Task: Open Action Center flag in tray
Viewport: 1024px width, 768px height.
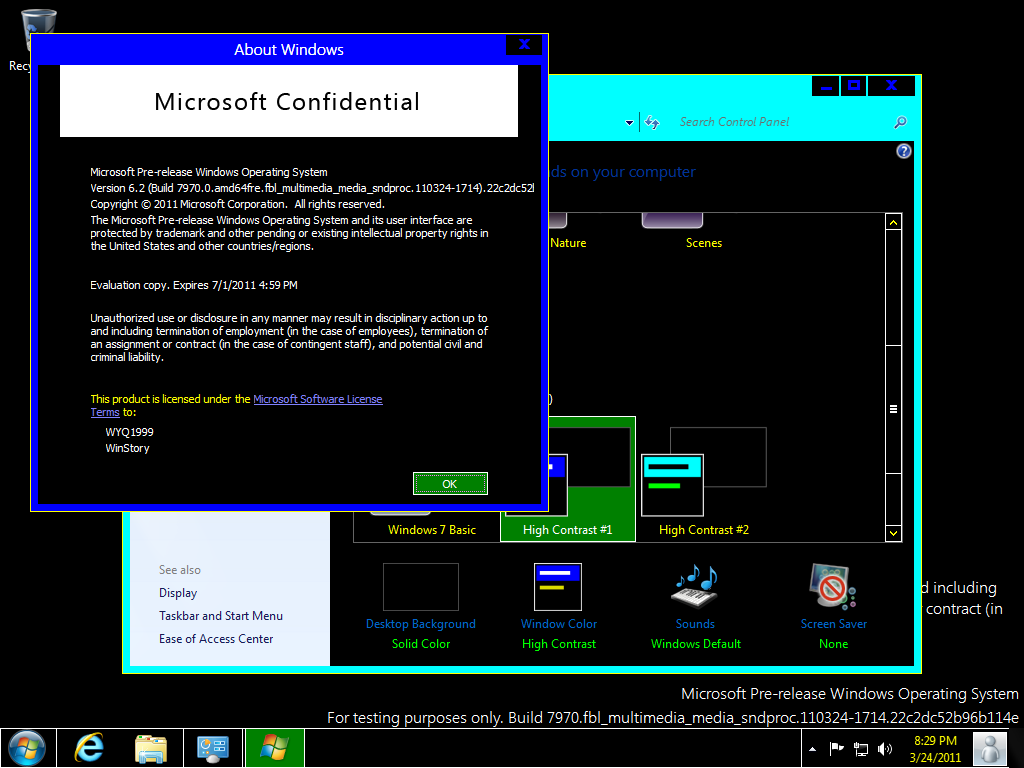Action: (x=837, y=748)
